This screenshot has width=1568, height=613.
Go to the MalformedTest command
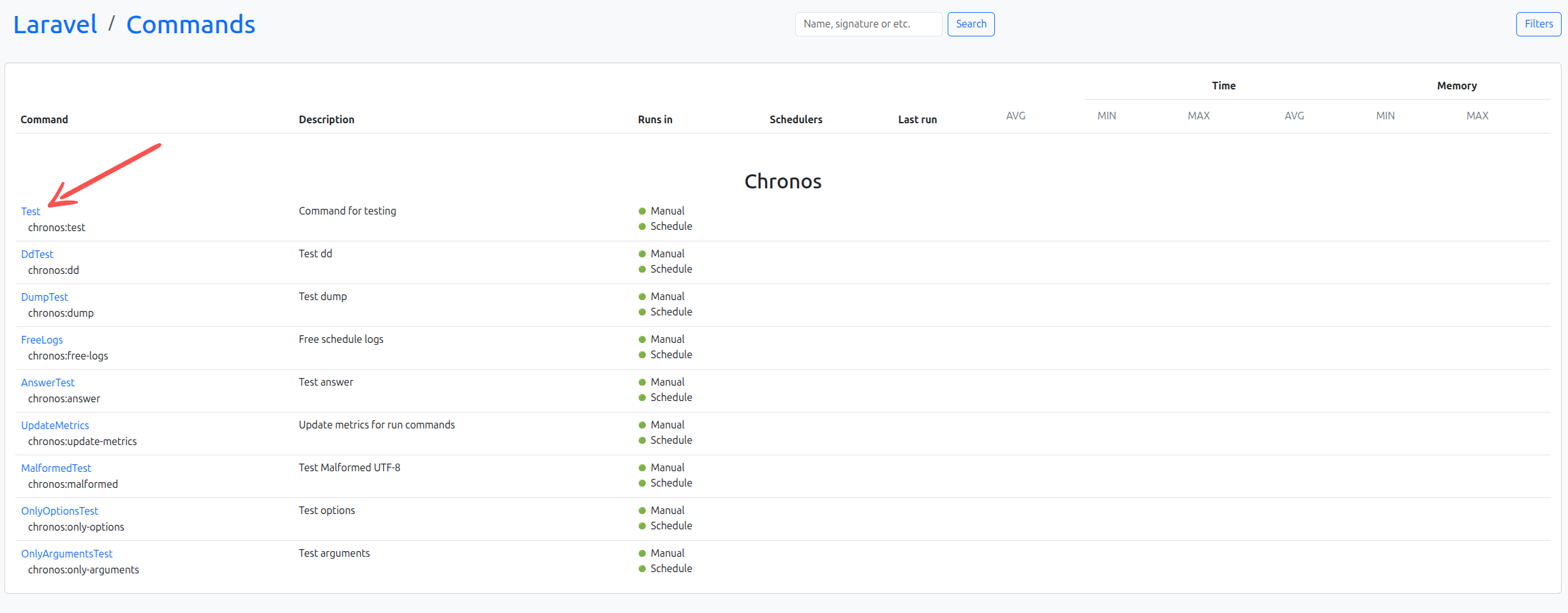point(56,468)
